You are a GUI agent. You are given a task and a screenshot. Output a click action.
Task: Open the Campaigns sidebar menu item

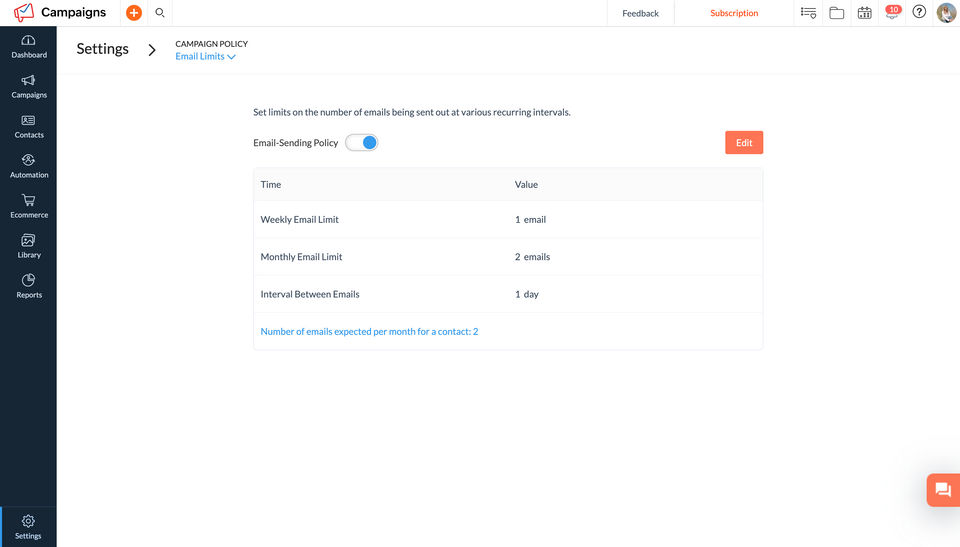pos(28,86)
